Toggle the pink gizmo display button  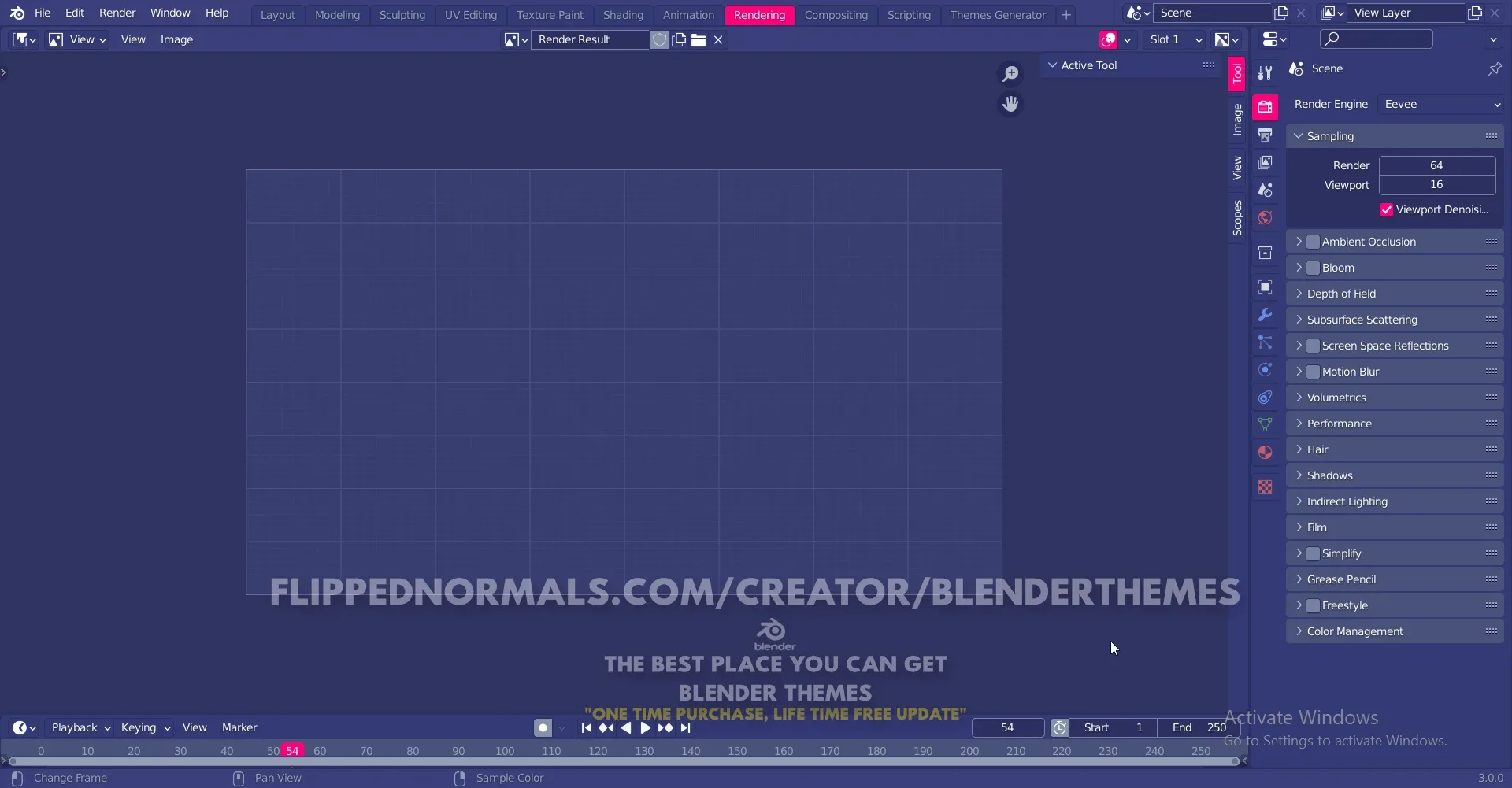(x=1109, y=39)
